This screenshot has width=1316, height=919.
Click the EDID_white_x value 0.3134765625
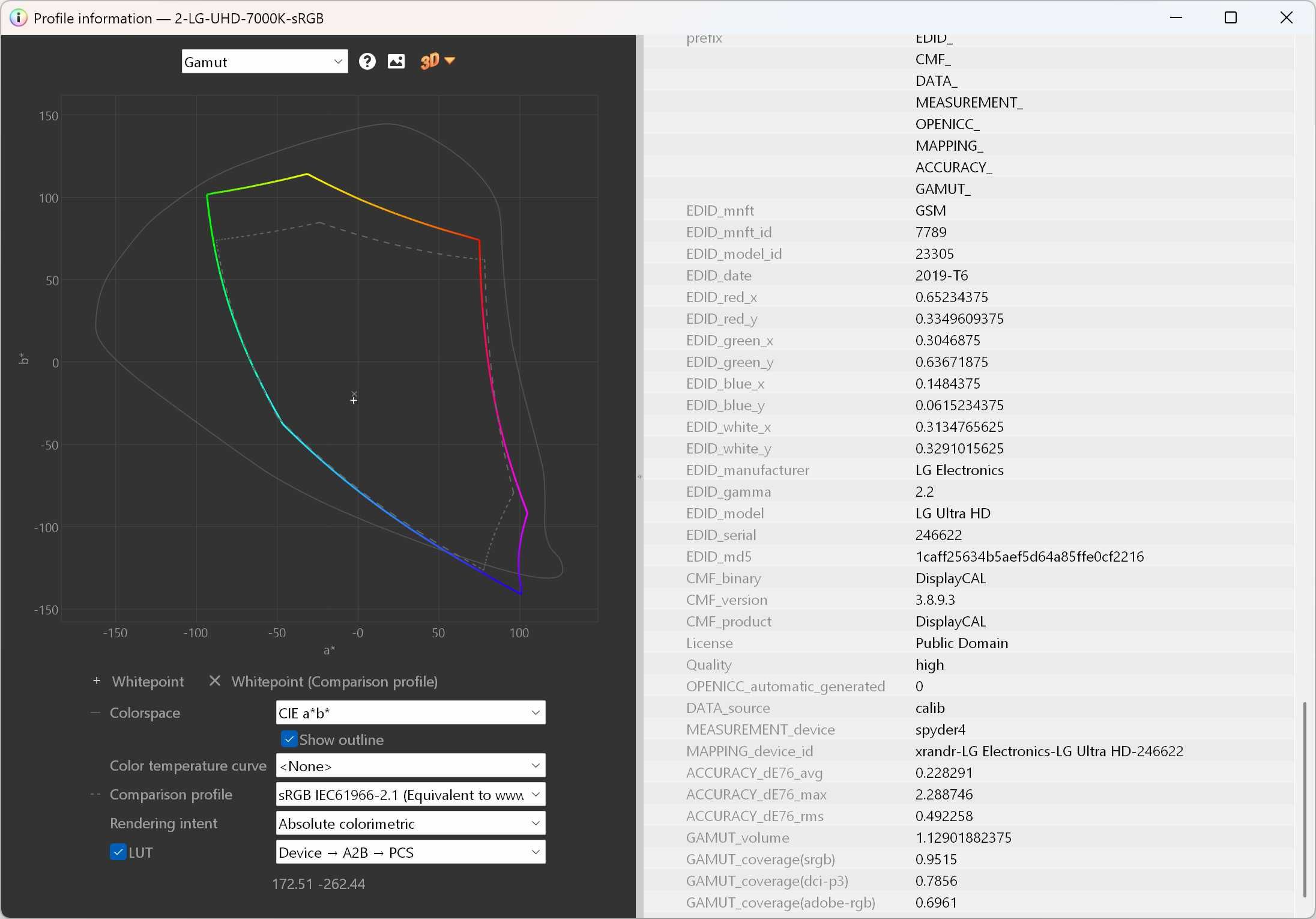click(959, 426)
